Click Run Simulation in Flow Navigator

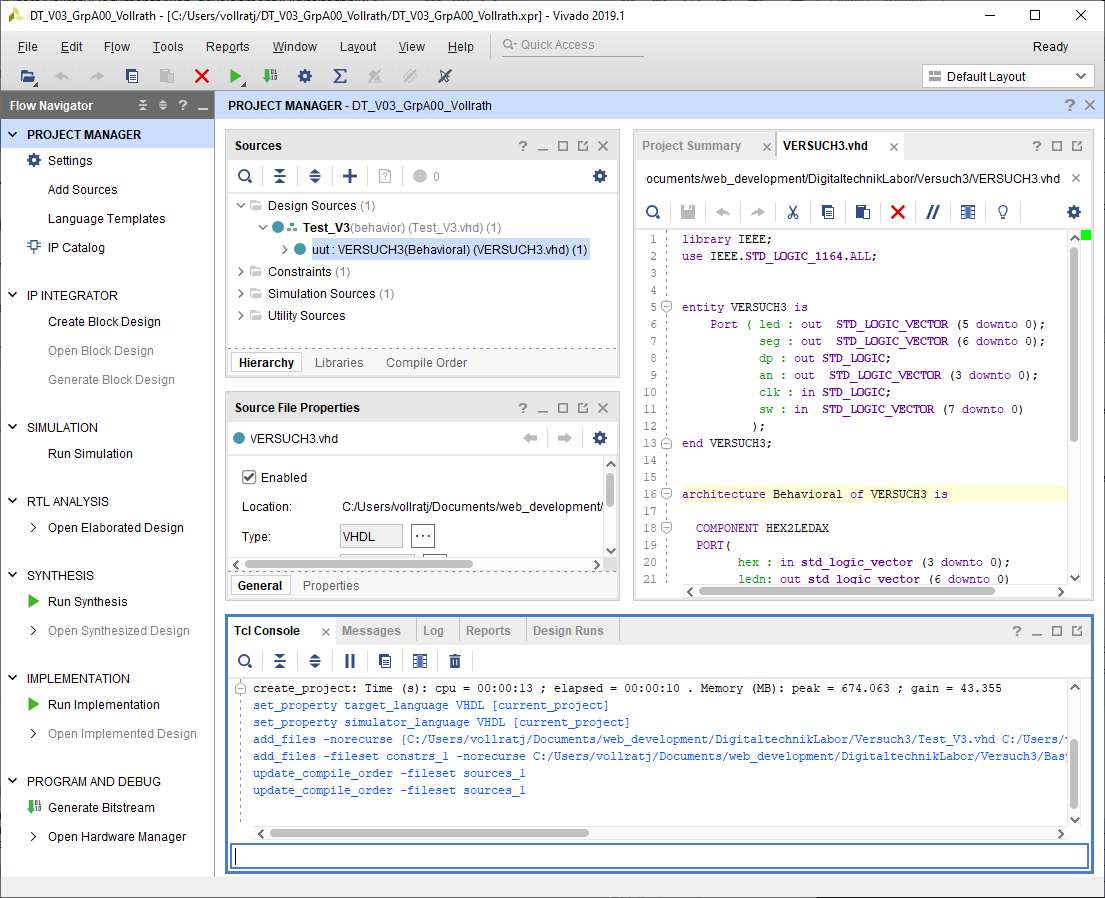click(90, 454)
